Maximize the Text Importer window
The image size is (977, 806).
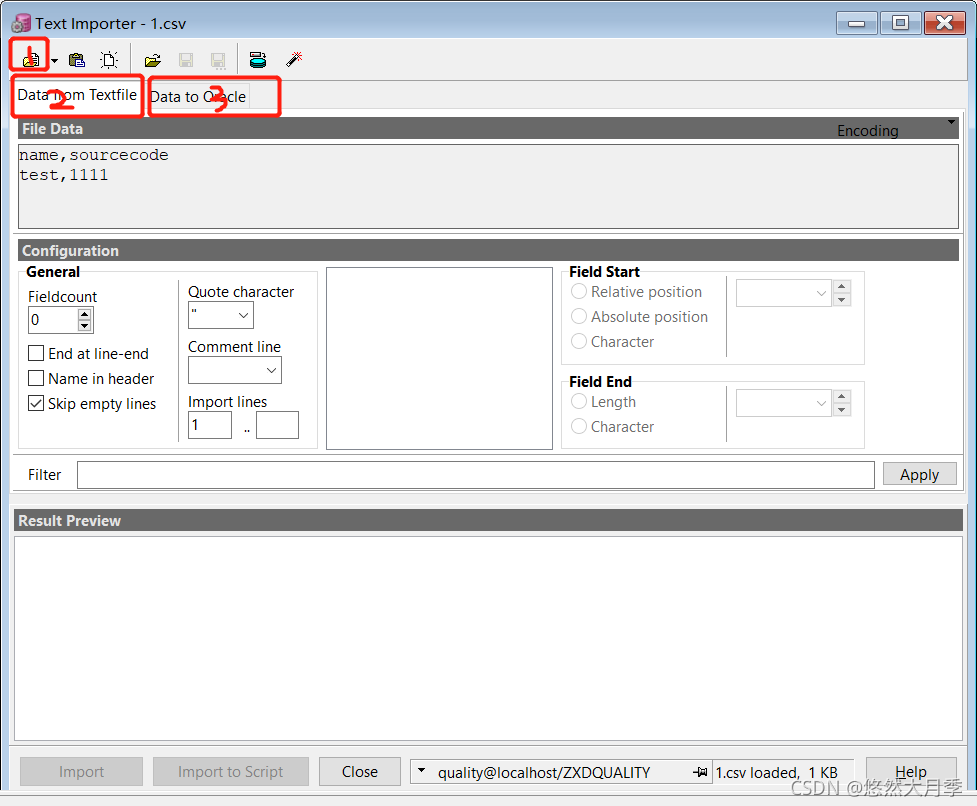coord(900,24)
